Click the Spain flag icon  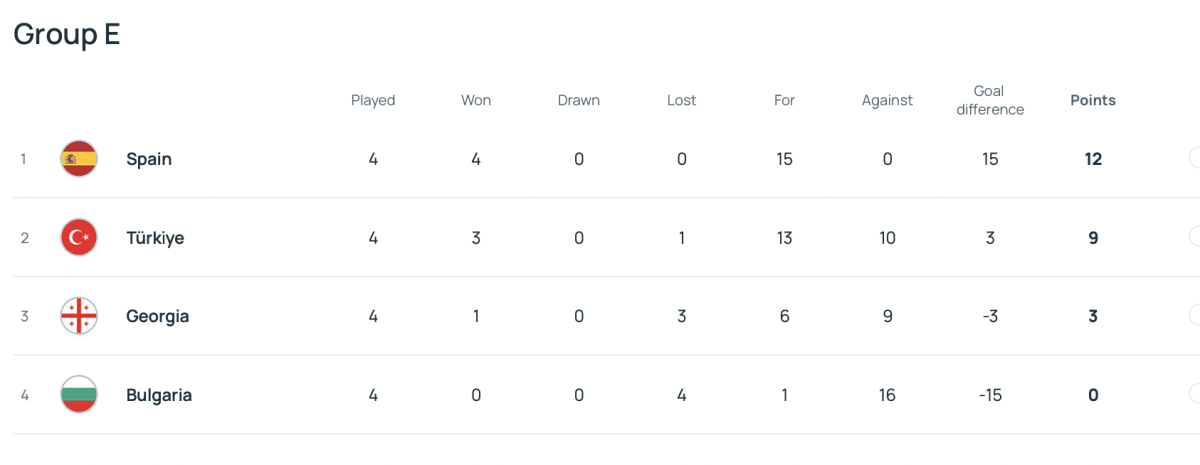point(79,159)
